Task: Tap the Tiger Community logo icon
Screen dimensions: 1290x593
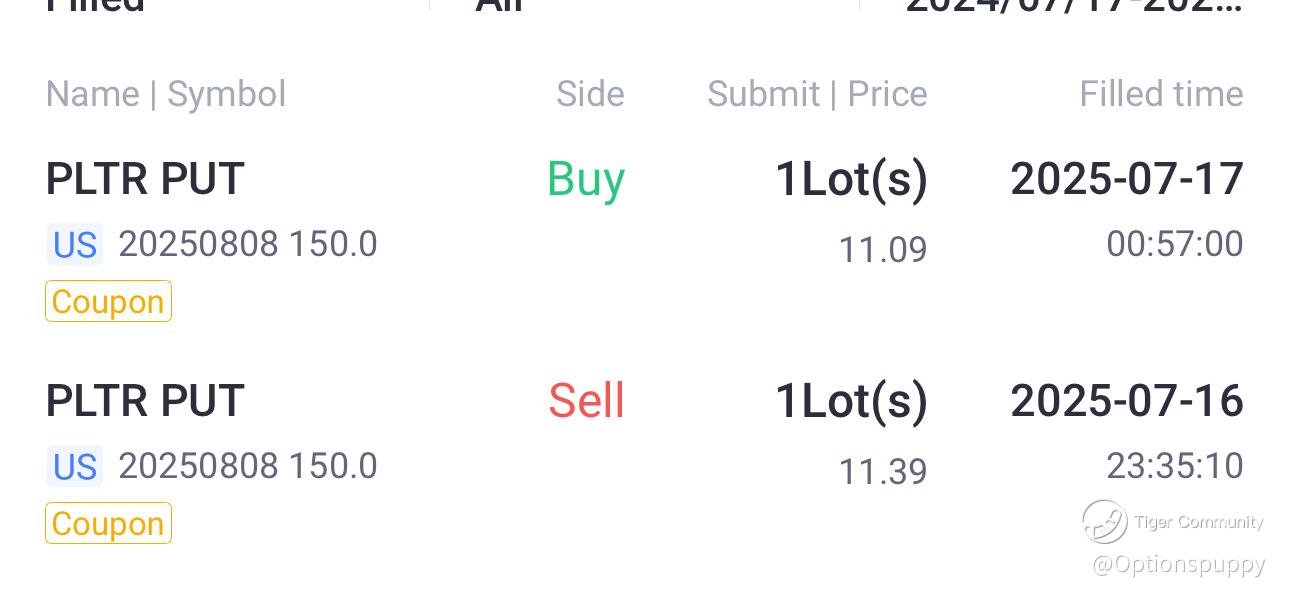Action: tap(1105, 522)
